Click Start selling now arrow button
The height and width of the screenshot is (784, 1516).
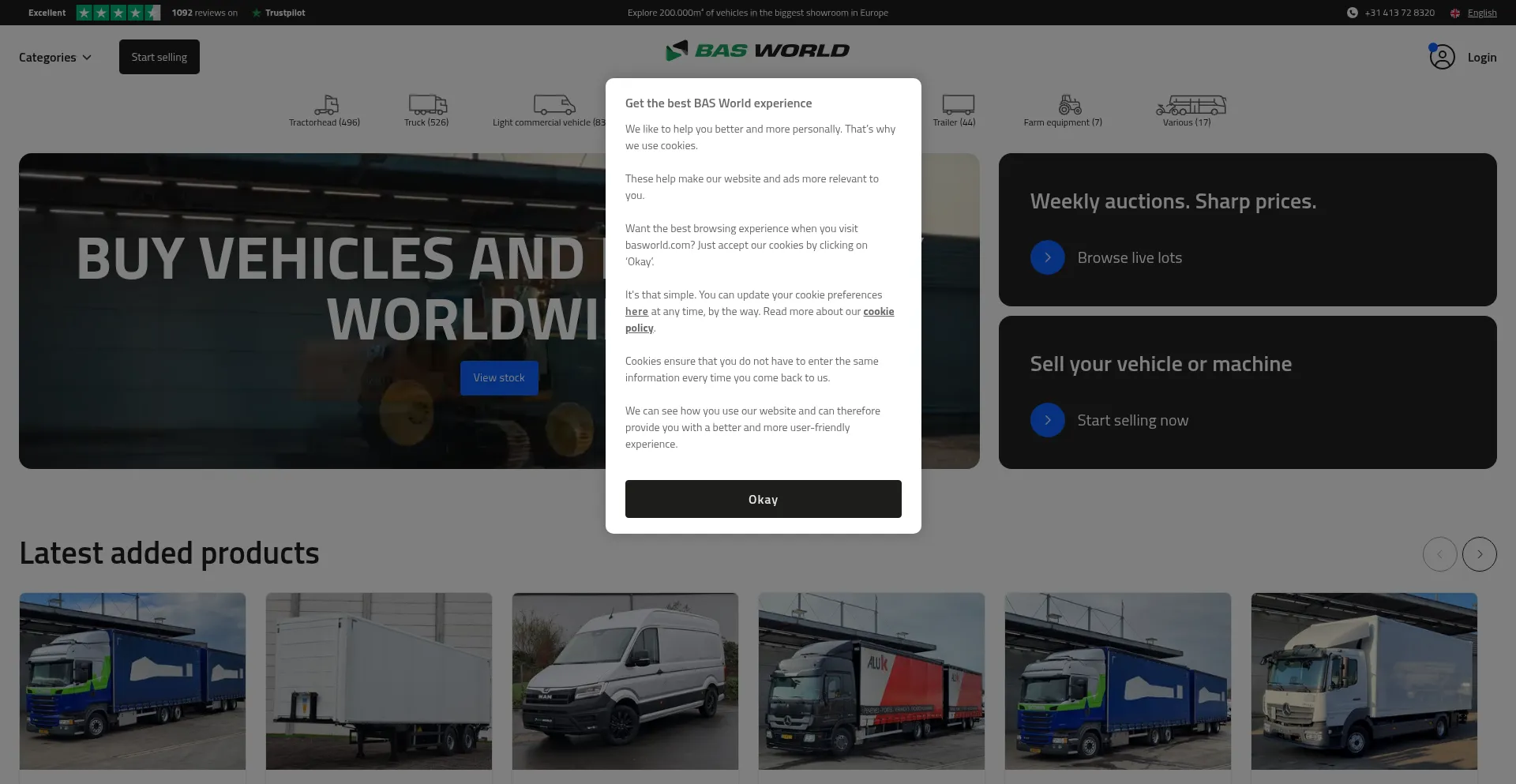tap(1047, 421)
